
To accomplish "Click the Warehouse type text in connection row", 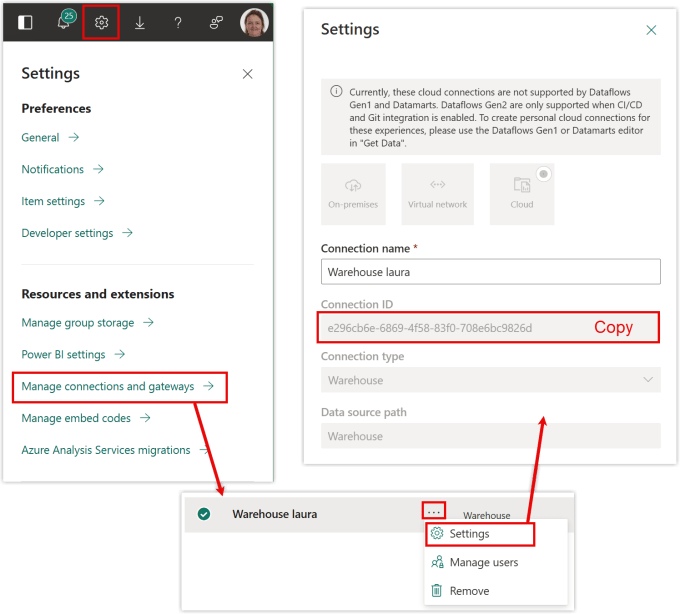I will tap(486, 516).
